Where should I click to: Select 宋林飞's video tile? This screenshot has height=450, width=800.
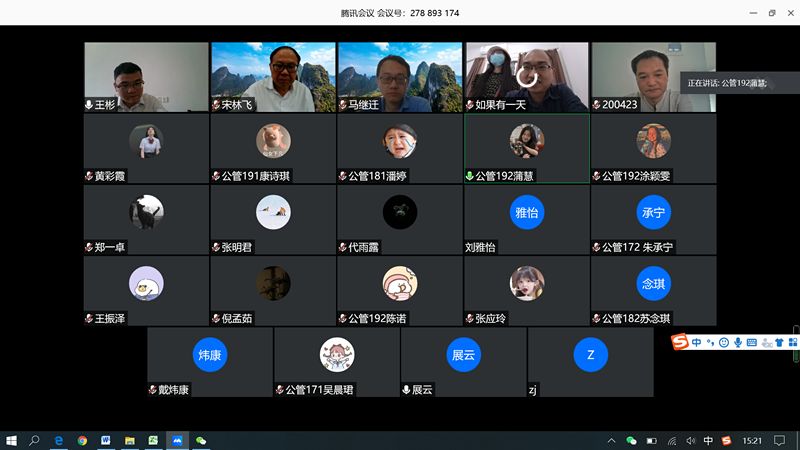point(272,76)
